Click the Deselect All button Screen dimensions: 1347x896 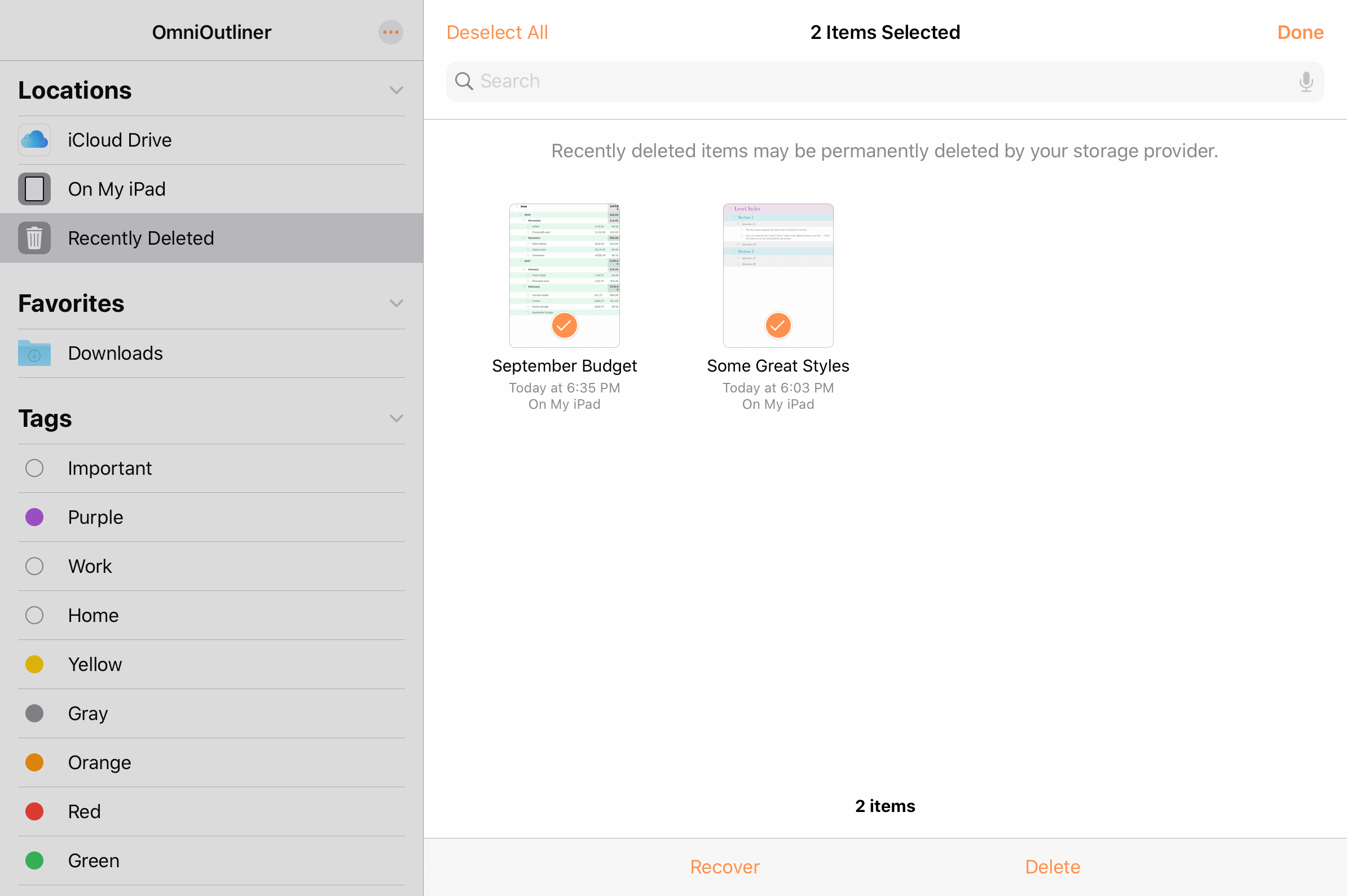pos(498,31)
